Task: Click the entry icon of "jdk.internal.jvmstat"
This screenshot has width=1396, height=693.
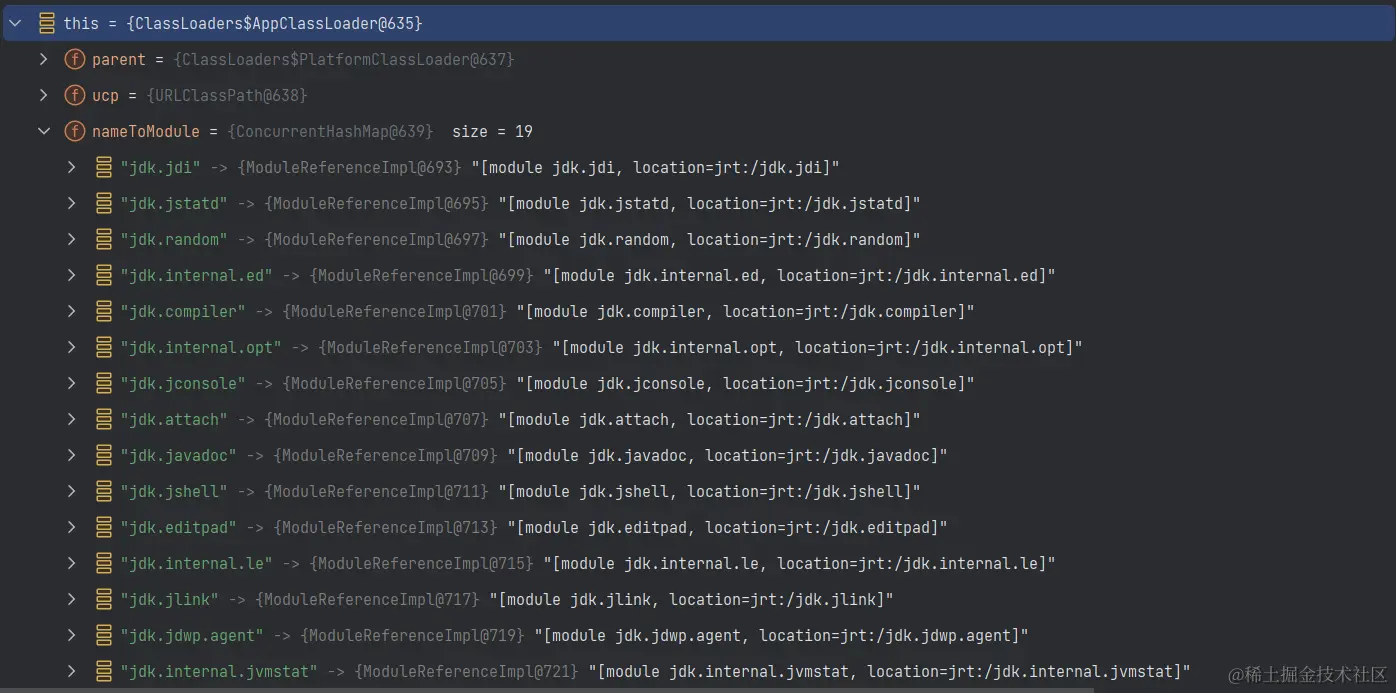Action: pyautogui.click(x=103, y=671)
